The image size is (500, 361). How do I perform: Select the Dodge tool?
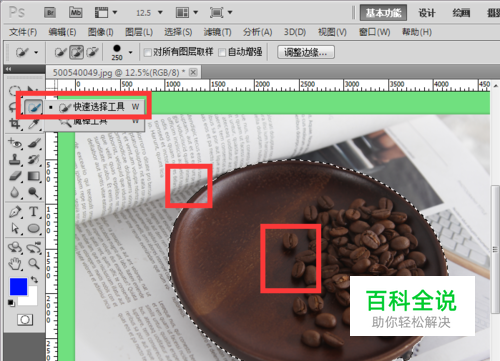click(x=34, y=192)
